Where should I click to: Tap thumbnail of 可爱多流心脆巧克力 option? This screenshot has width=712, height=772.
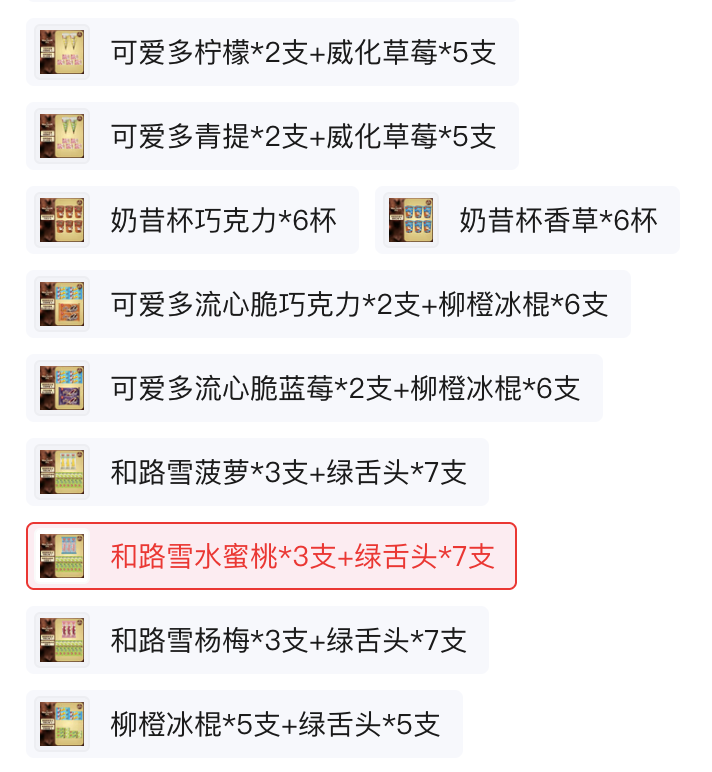(62, 304)
